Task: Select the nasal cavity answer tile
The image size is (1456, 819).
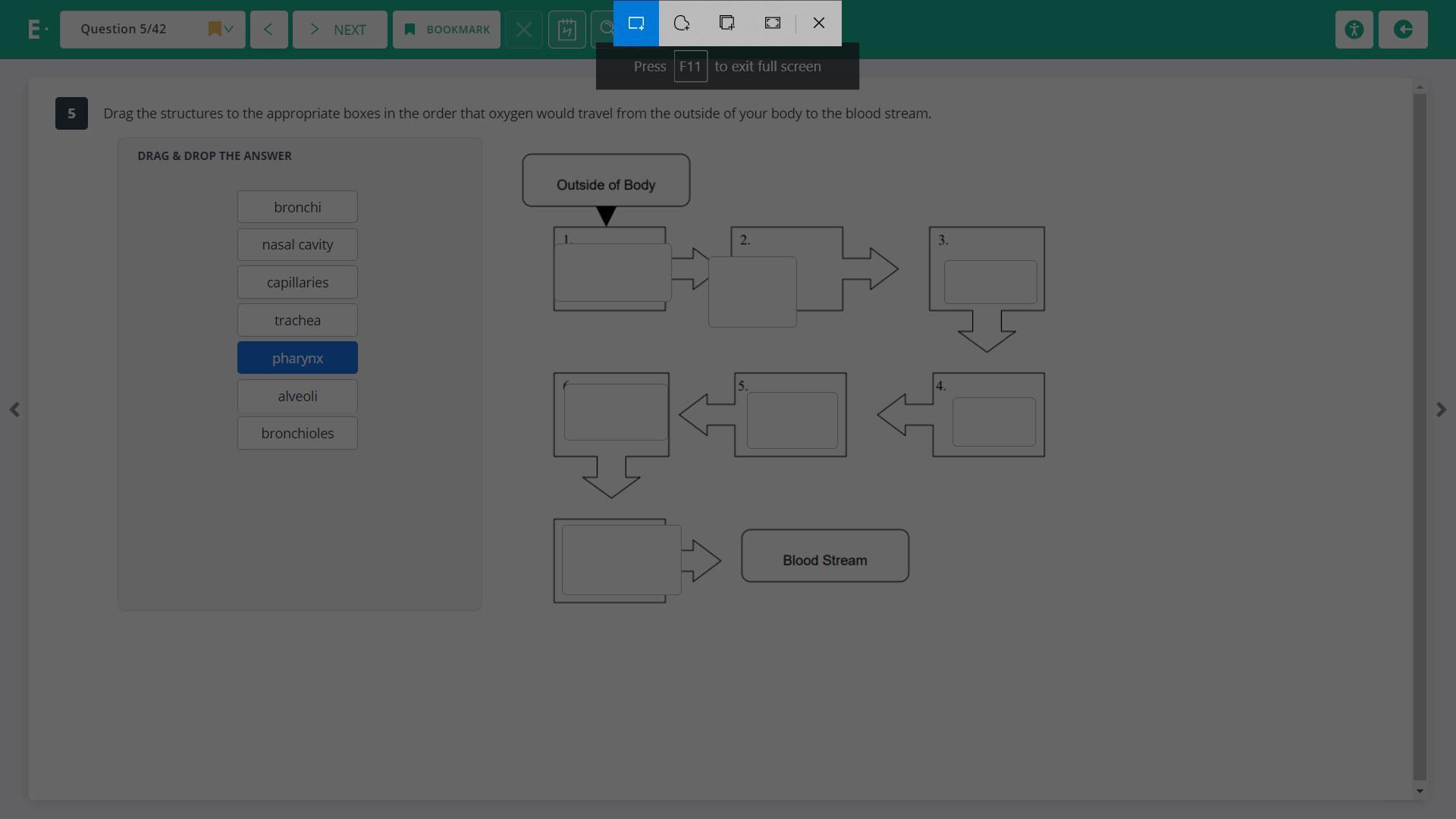Action: click(297, 244)
